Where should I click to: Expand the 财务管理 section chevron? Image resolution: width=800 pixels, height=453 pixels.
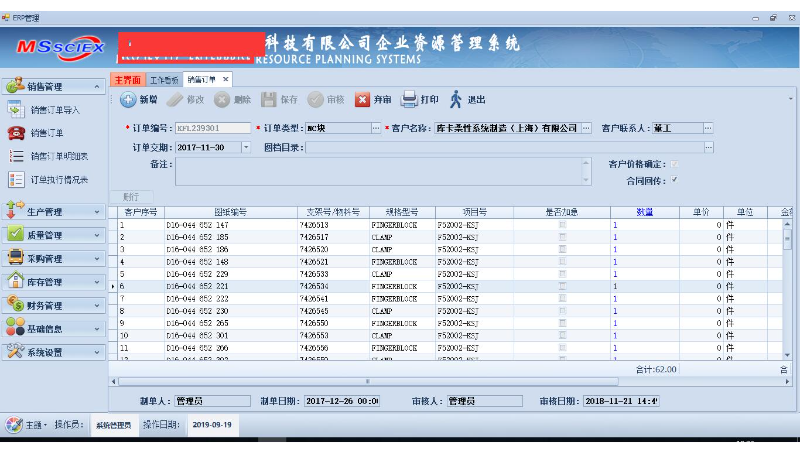(x=97, y=306)
